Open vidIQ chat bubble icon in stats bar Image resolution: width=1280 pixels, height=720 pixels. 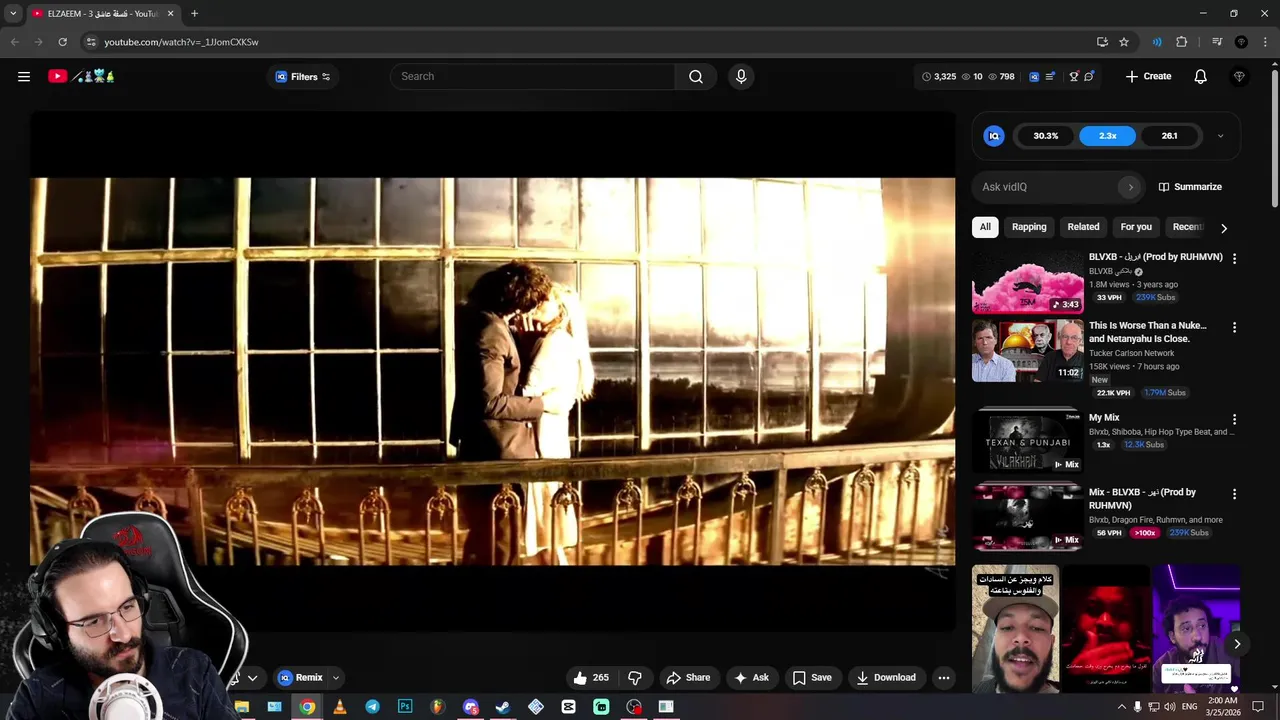(x=1089, y=76)
